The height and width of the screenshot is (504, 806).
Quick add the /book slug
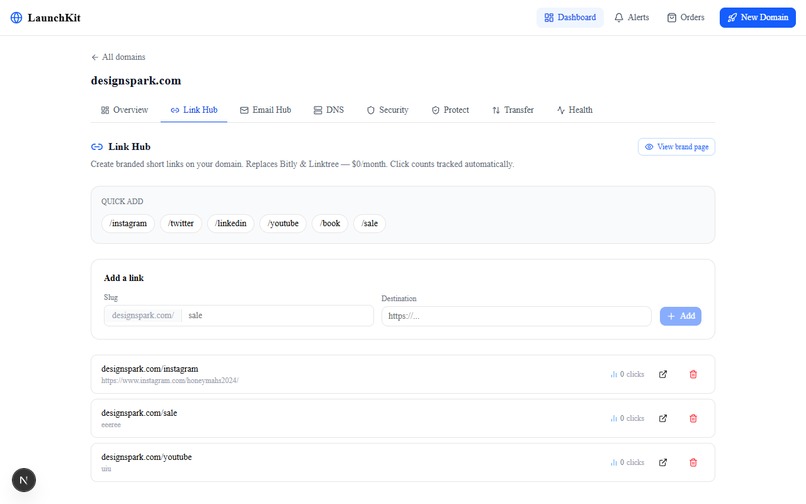click(330, 224)
